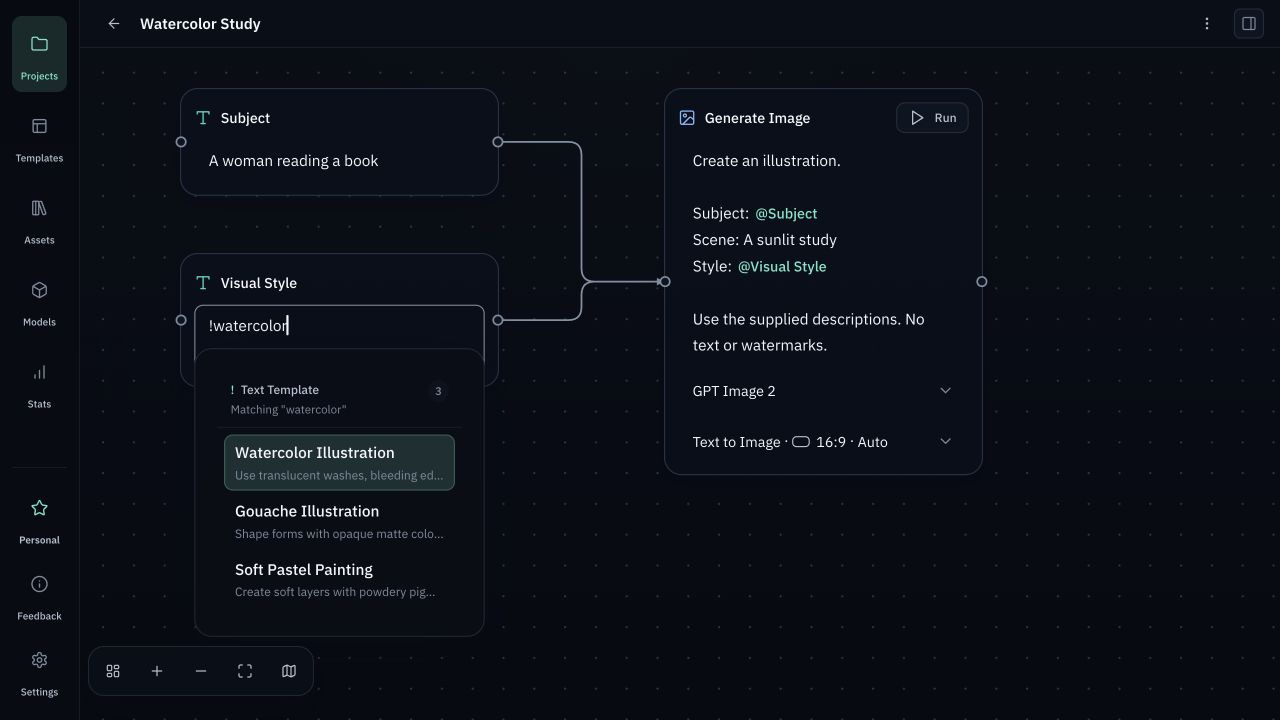Fit canvas to view

point(245,671)
